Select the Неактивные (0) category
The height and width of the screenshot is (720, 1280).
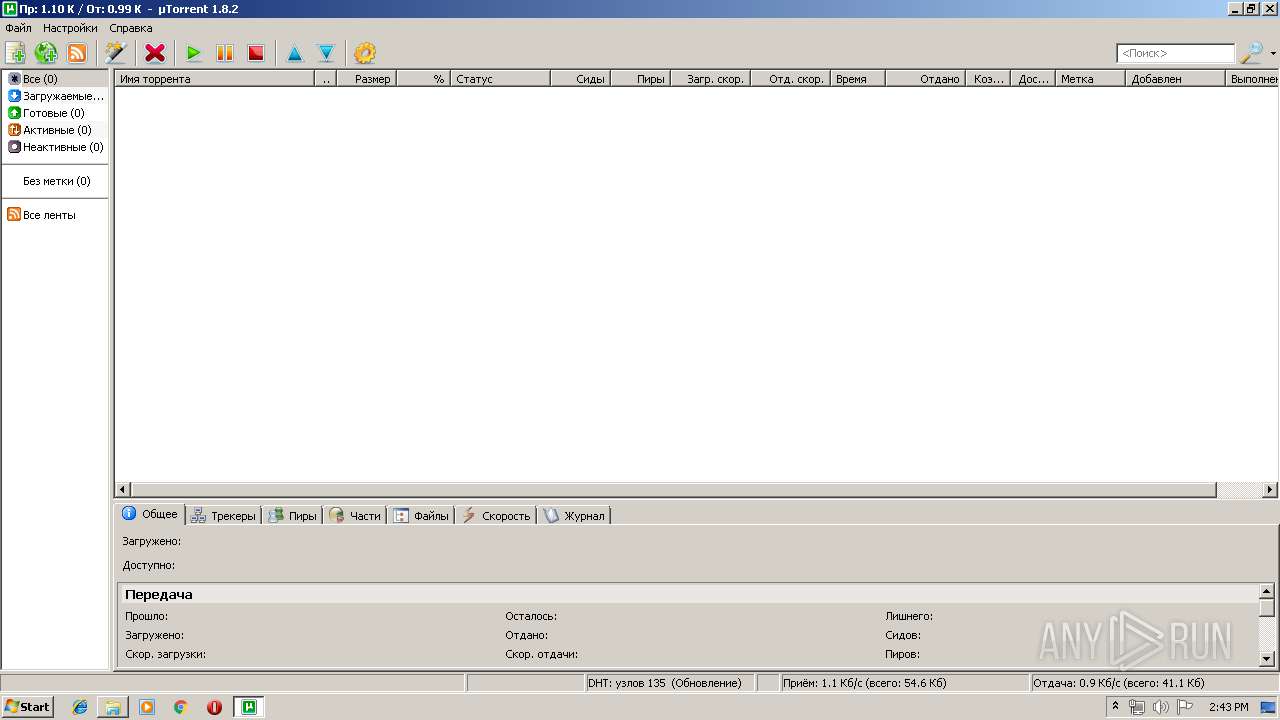[54, 147]
